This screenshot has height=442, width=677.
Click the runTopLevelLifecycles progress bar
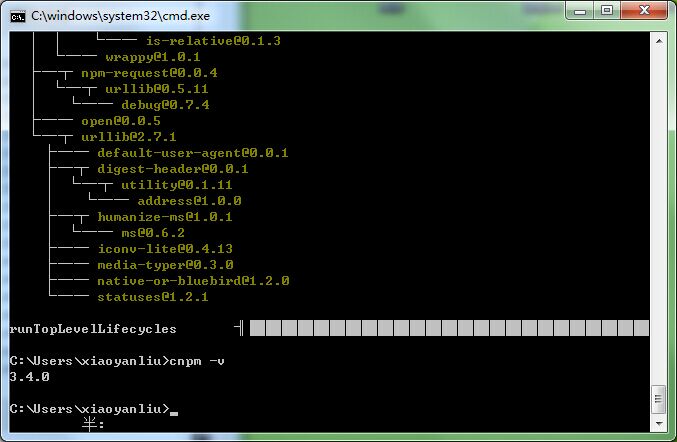point(449,328)
